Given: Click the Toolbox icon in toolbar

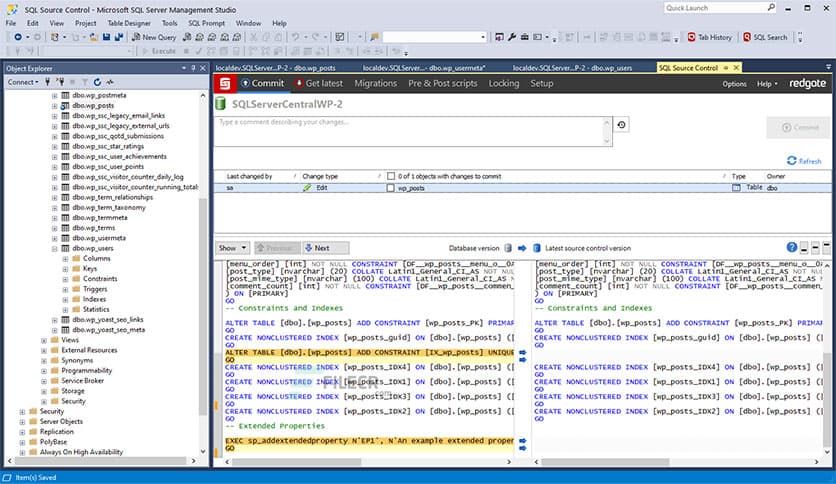Looking at the screenshot, I should click(525, 37).
